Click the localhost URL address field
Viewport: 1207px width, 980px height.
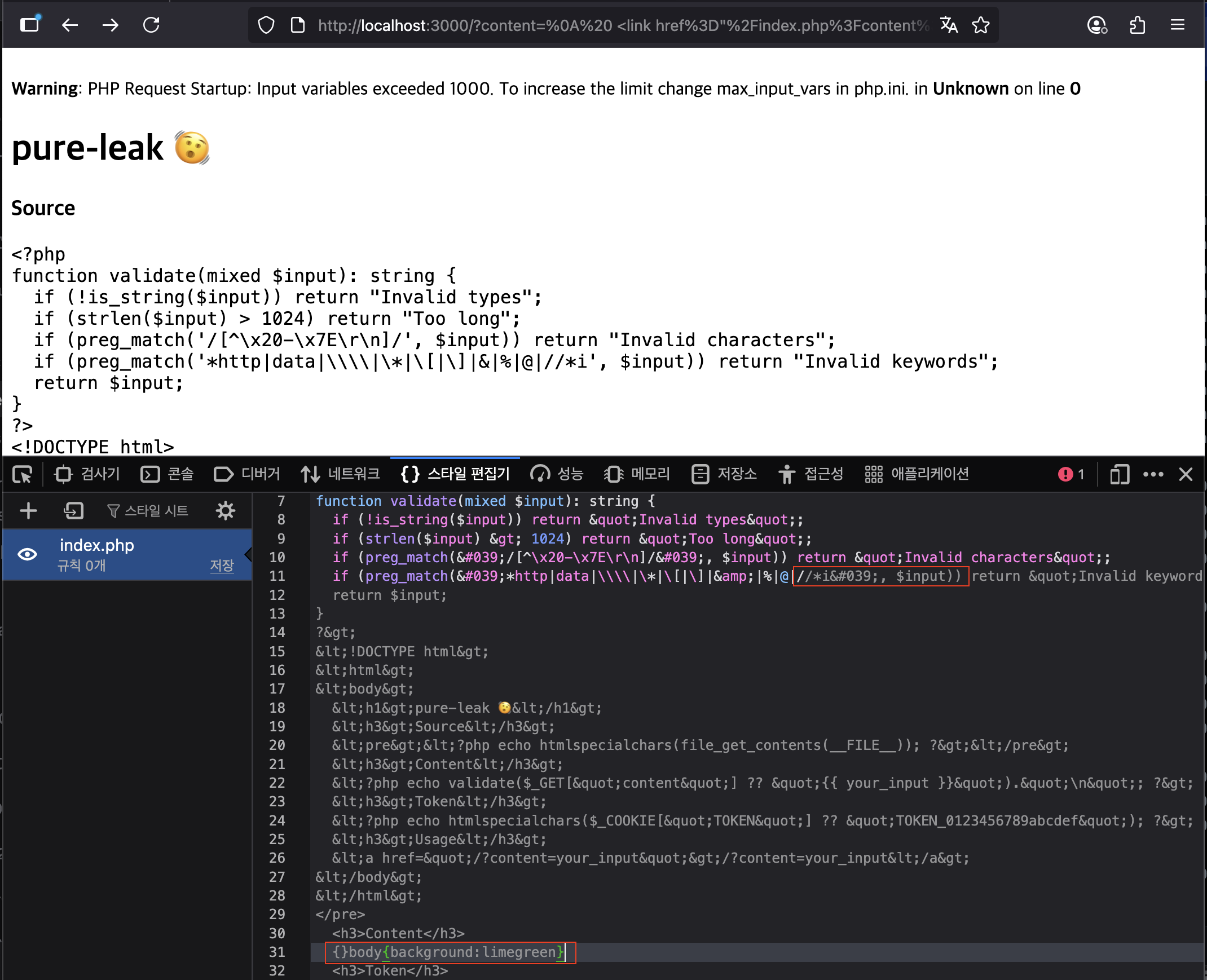click(621, 25)
